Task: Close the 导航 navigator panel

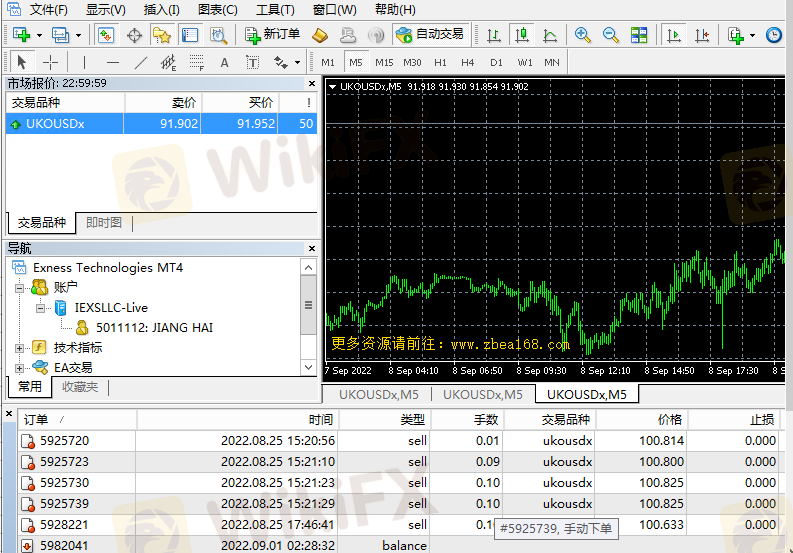Action: [x=312, y=248]
